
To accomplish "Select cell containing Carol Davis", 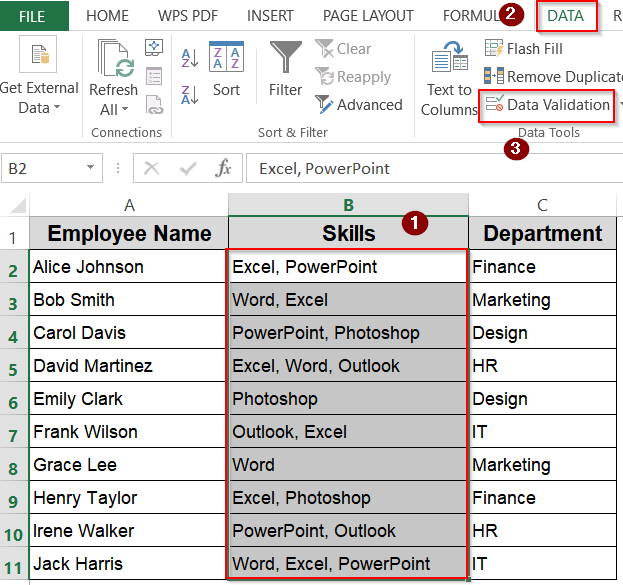I will pos(128,332).
